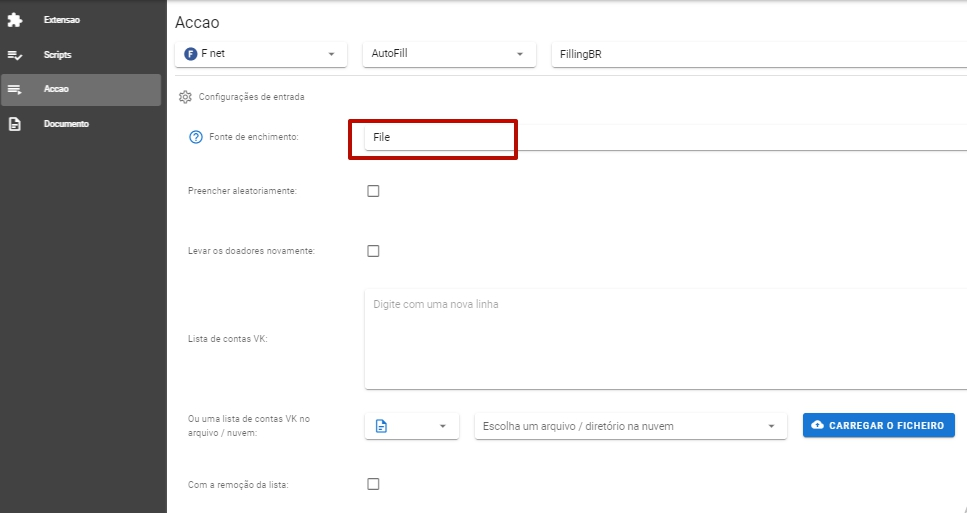Click the help question mark icon
The width and height of the screenshot is (967, 513).
click(195, 137)
